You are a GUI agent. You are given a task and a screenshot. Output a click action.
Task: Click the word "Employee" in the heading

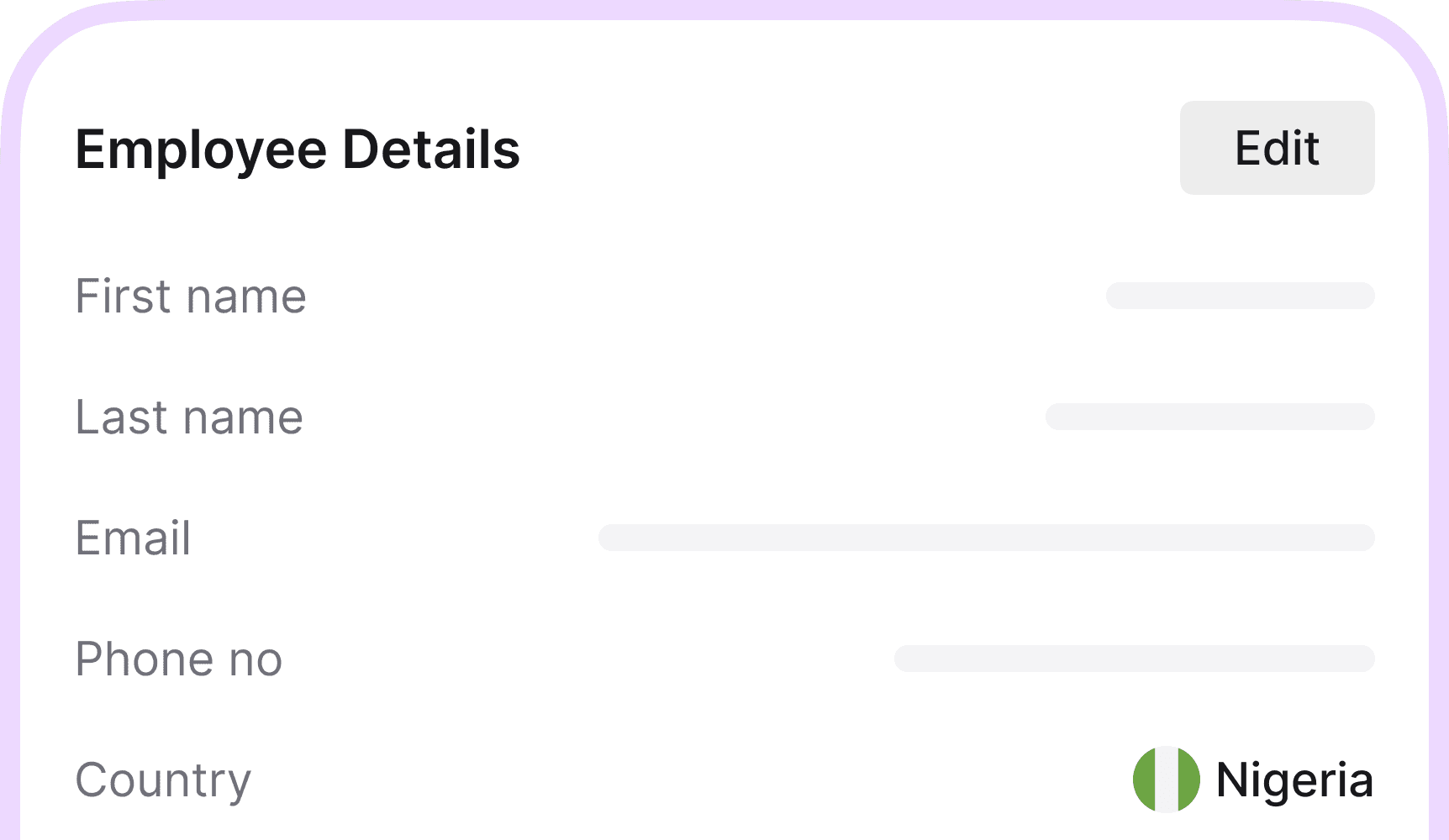201,150
